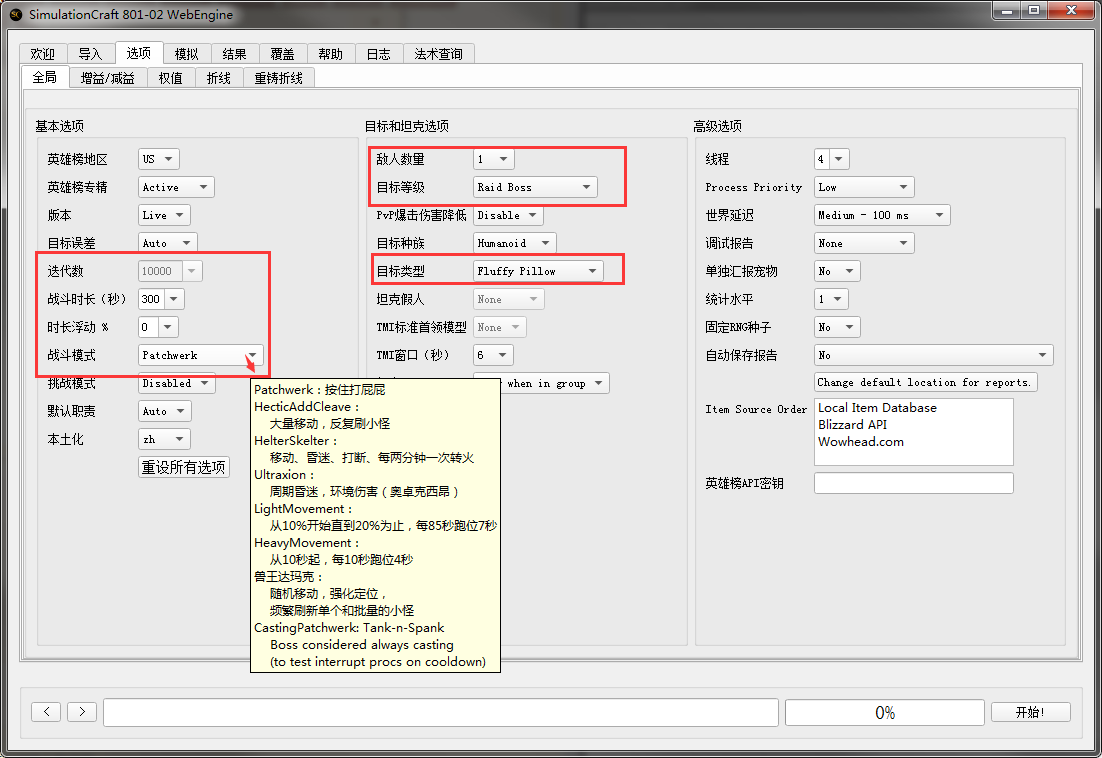Open the 线程 4 dropdown
The image size is (1102, 758).
tap(831, 159)
